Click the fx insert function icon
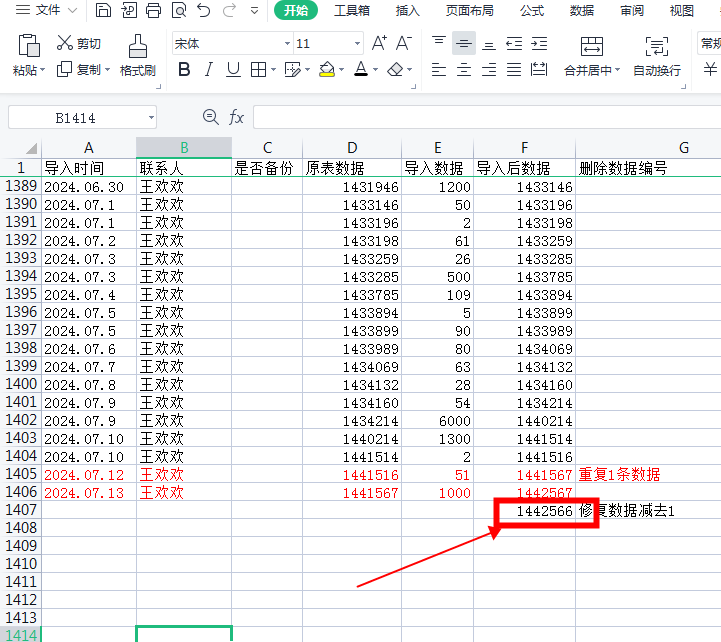The height and width of the screenshot is (642, 721). tap(236, 117)
